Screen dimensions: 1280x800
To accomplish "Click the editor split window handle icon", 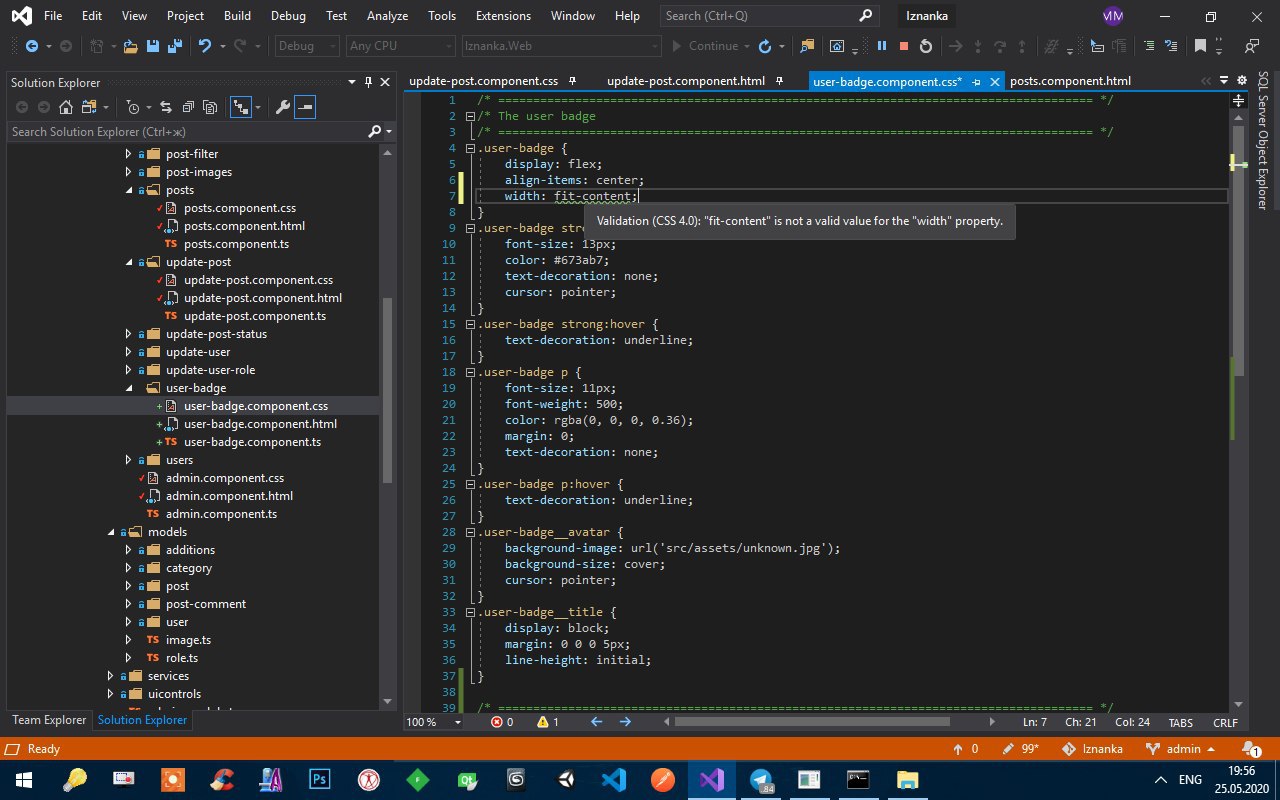I will [1239, 100].
